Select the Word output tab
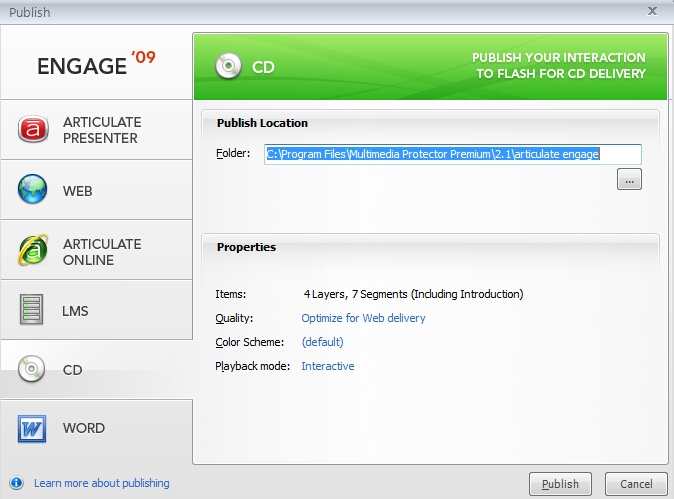Screen dimensions: 674x499 click(x=84, y=428)
